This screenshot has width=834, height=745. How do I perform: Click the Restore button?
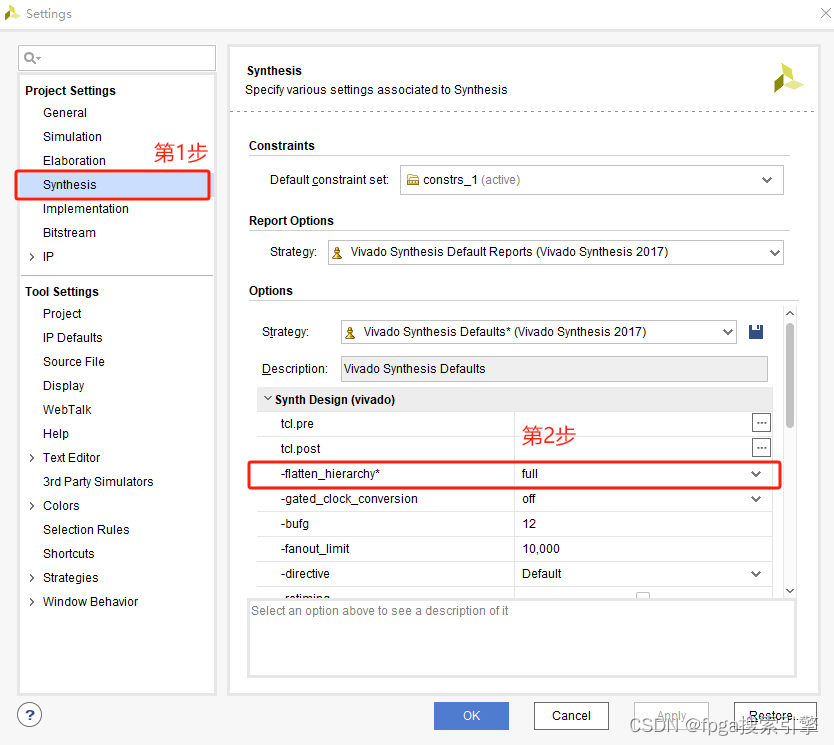point(775,716)
